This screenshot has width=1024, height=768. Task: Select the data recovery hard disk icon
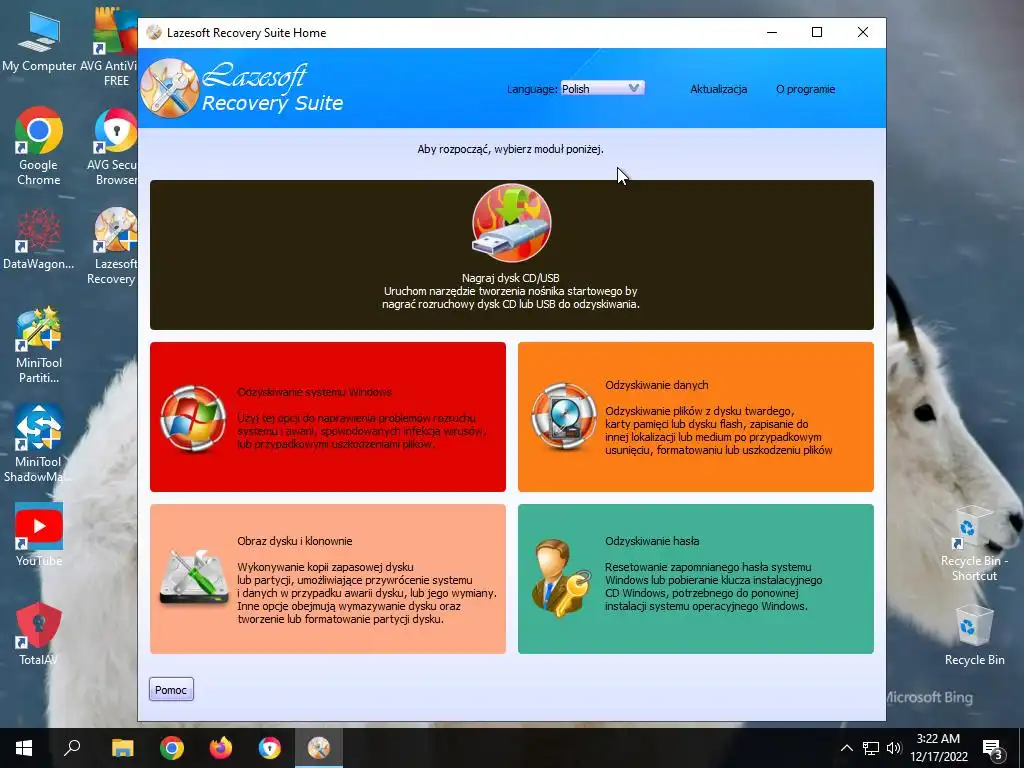564,417
